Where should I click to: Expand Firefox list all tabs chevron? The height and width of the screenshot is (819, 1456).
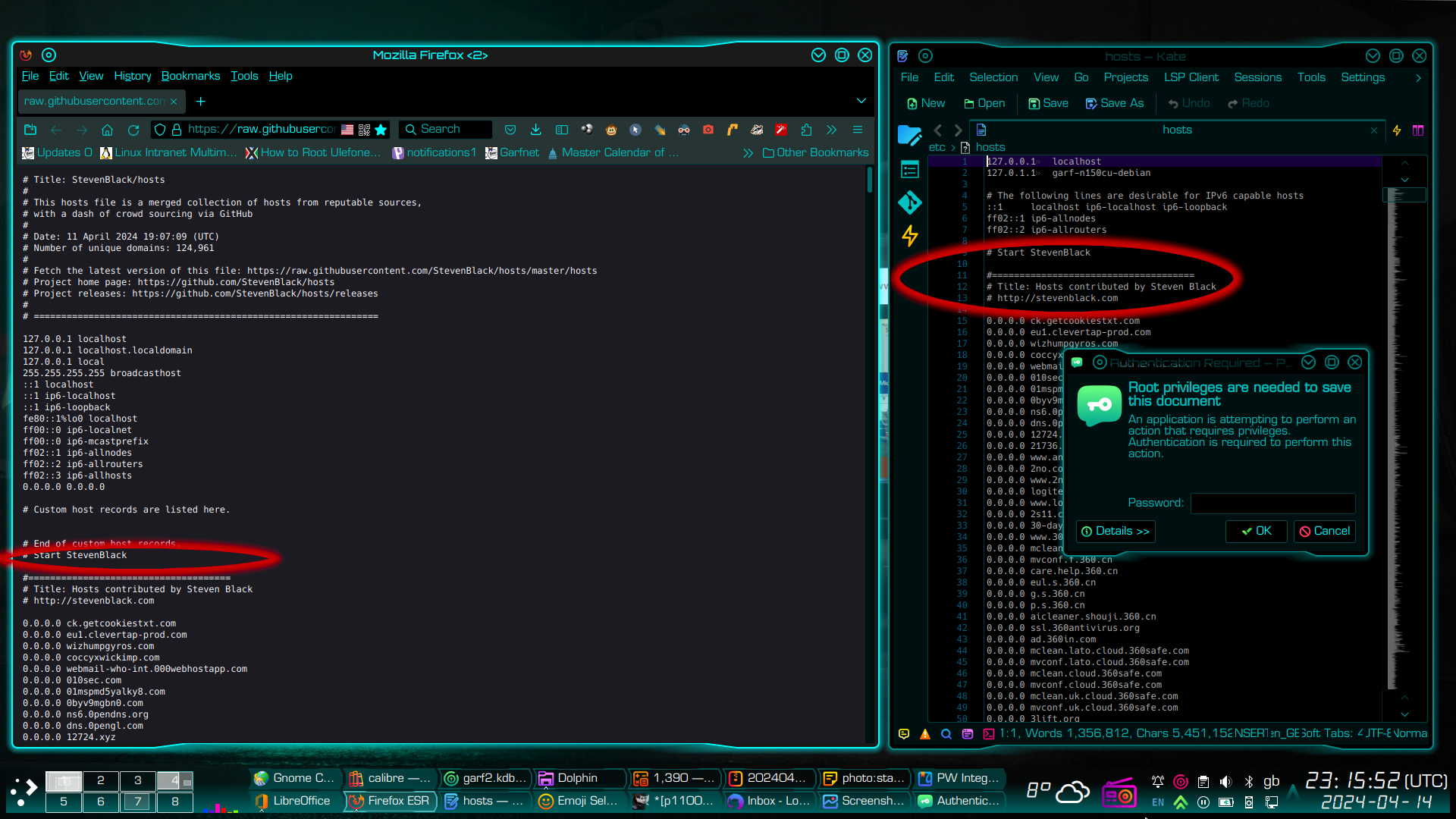861,101
